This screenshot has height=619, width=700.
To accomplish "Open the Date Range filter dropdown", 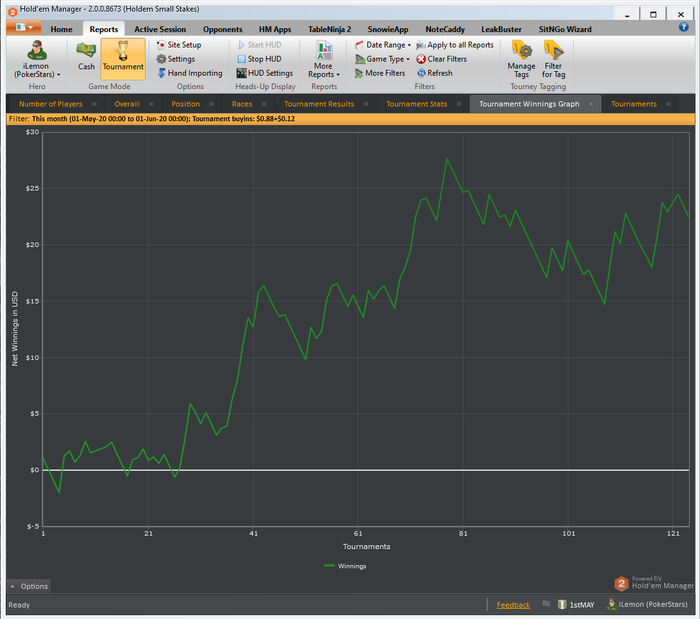I will pyautogui.click(x=383, y=45).
